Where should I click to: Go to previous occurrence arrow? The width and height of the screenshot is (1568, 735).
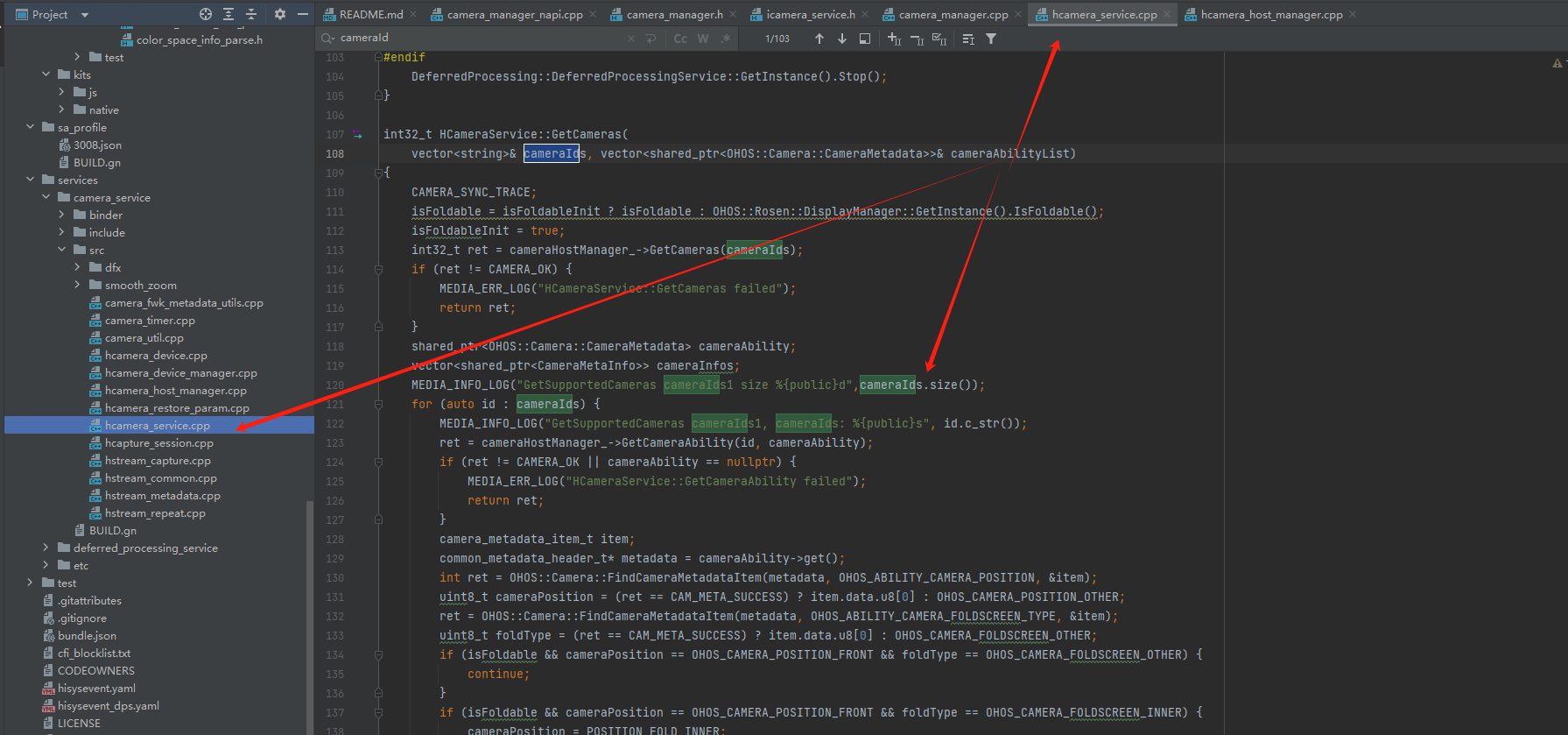pyautogui.click(x=819, y=39)
